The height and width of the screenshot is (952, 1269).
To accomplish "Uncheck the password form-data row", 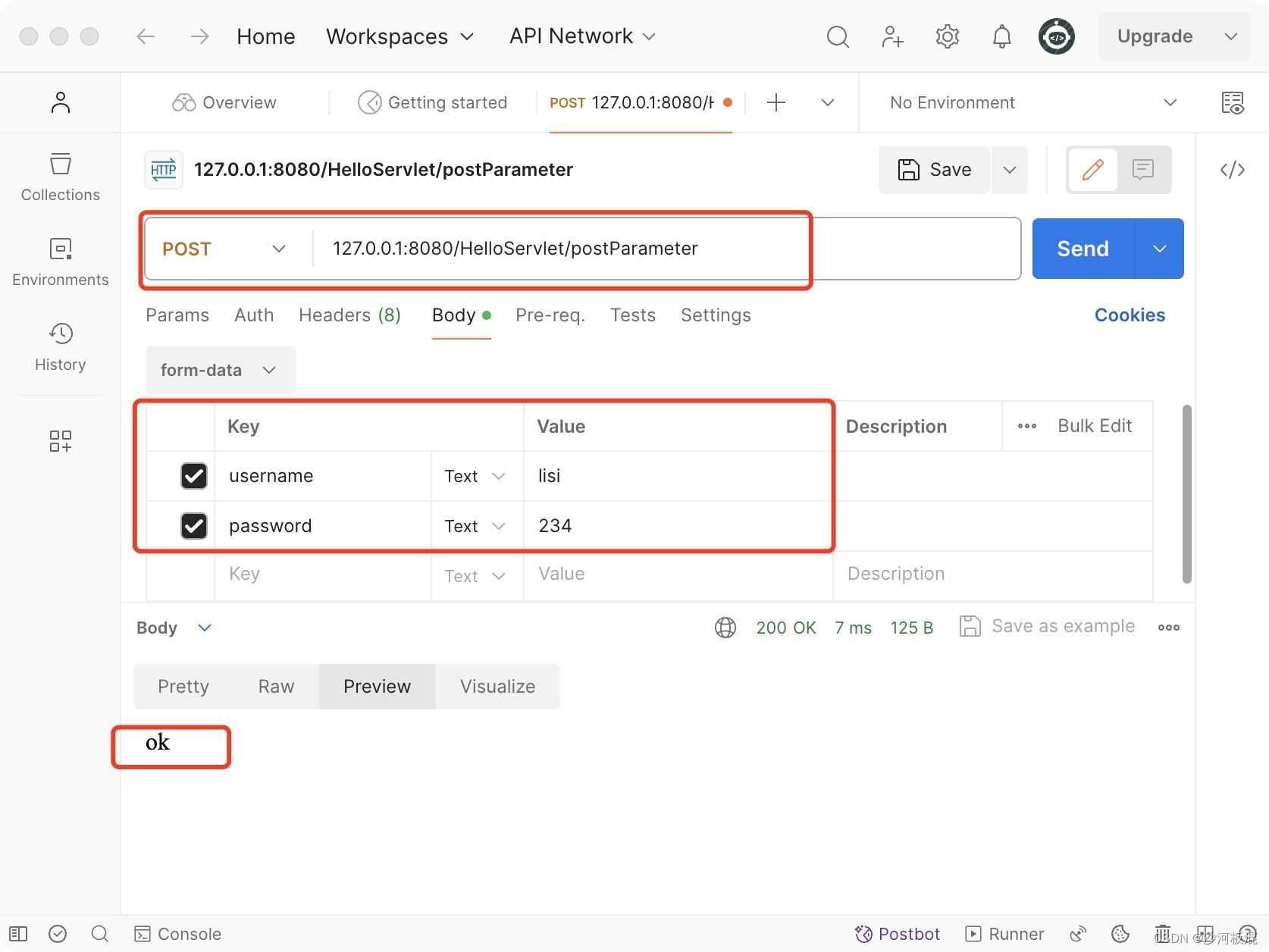I will click(x=194, y=526).
